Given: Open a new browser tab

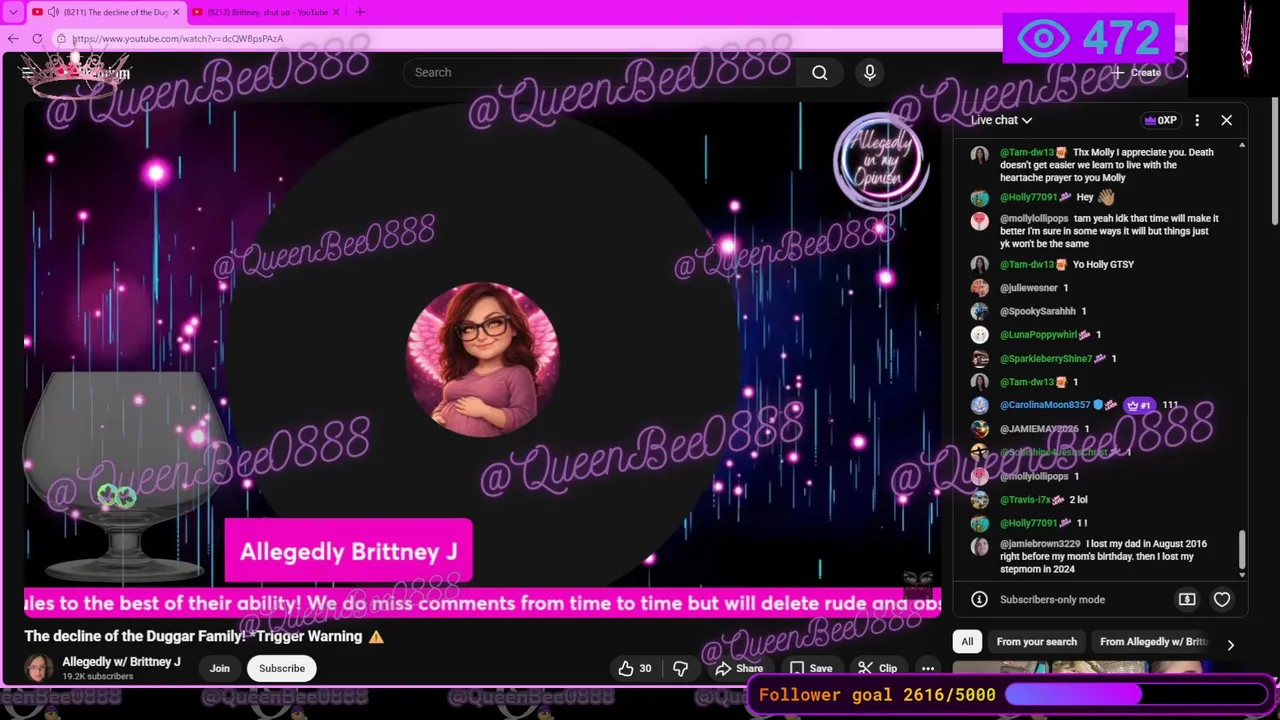Looking at the screenshot, I should [x=360, y=12].
